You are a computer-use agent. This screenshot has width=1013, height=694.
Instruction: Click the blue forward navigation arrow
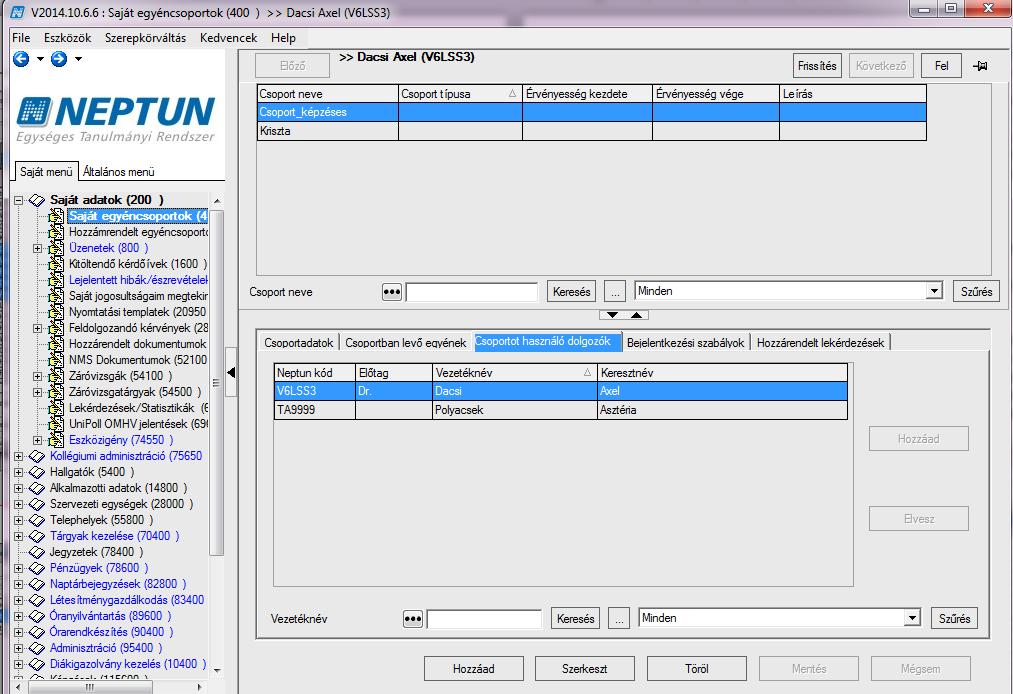[x=59, y=59]
